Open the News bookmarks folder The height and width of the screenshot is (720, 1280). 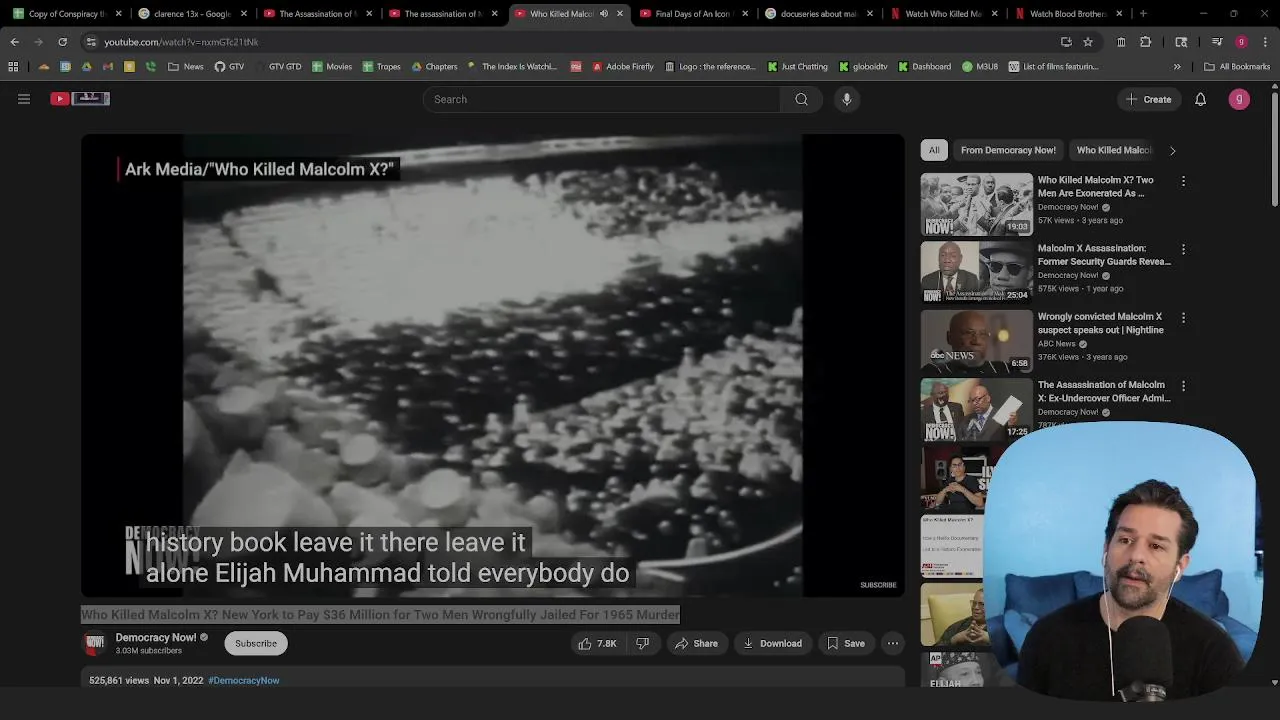pyautogui.click(x=186, y=67)
